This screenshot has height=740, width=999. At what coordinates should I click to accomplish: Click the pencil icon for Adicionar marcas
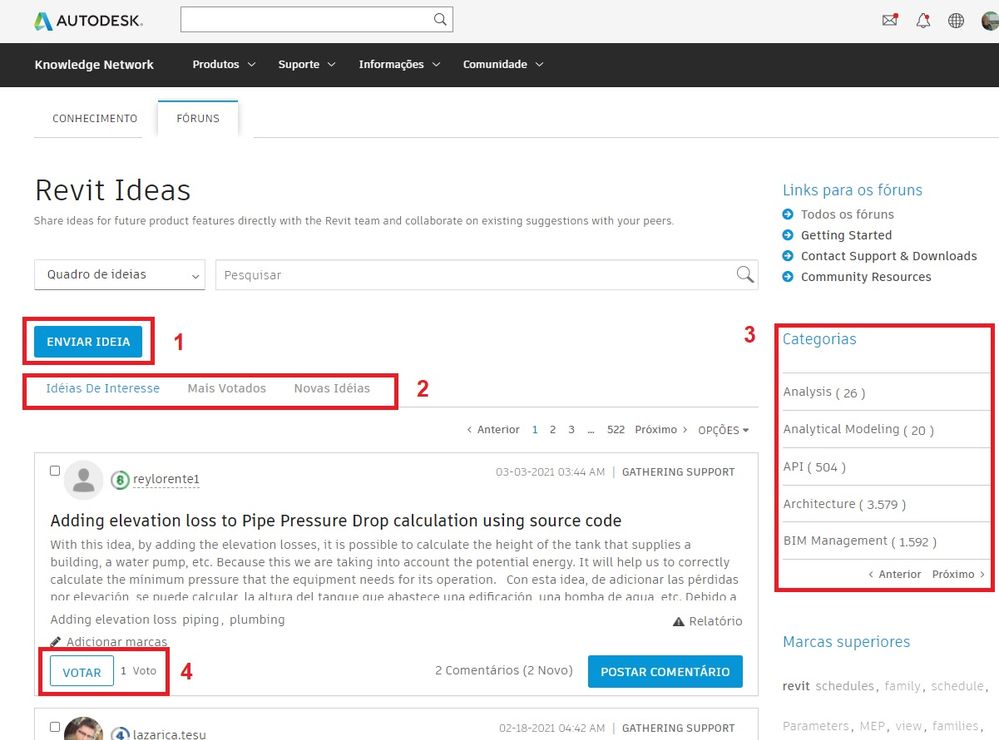point(56,641)
